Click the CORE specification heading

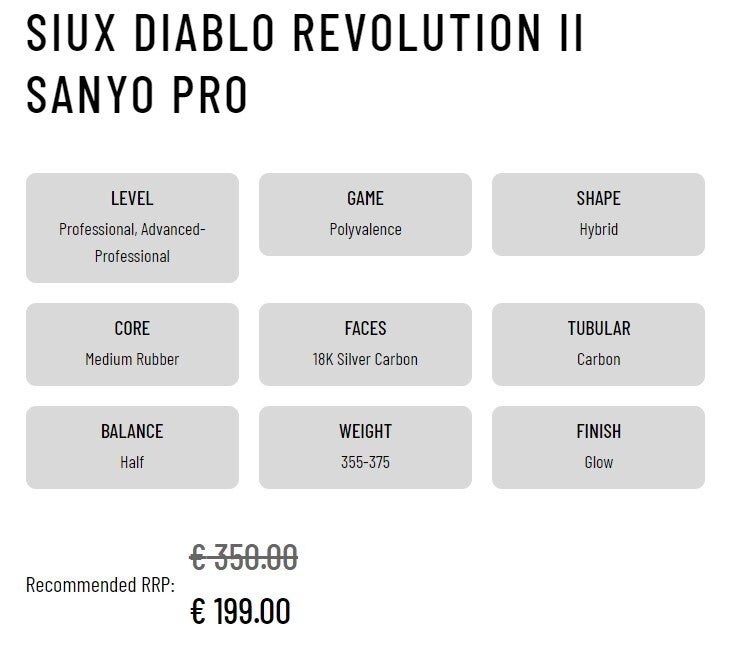click(x=132, y=328)
